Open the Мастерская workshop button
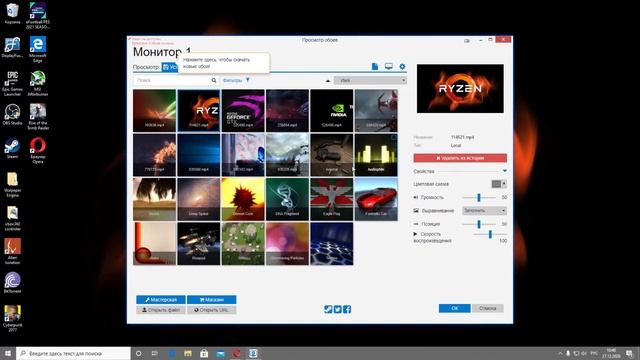Image resolution: width=640 pixels, height=360 pixels. 161,300
